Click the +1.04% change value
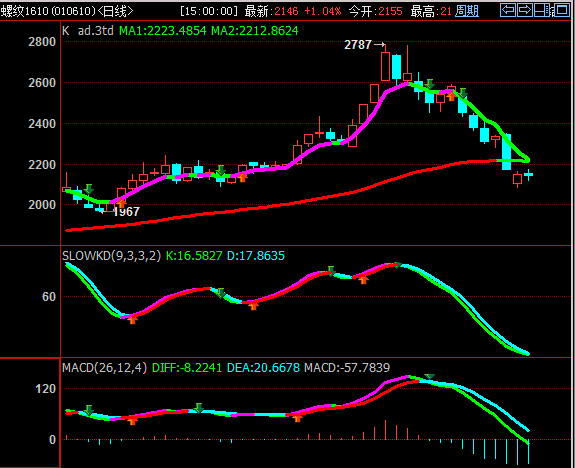575x468 pixels. 323,11
